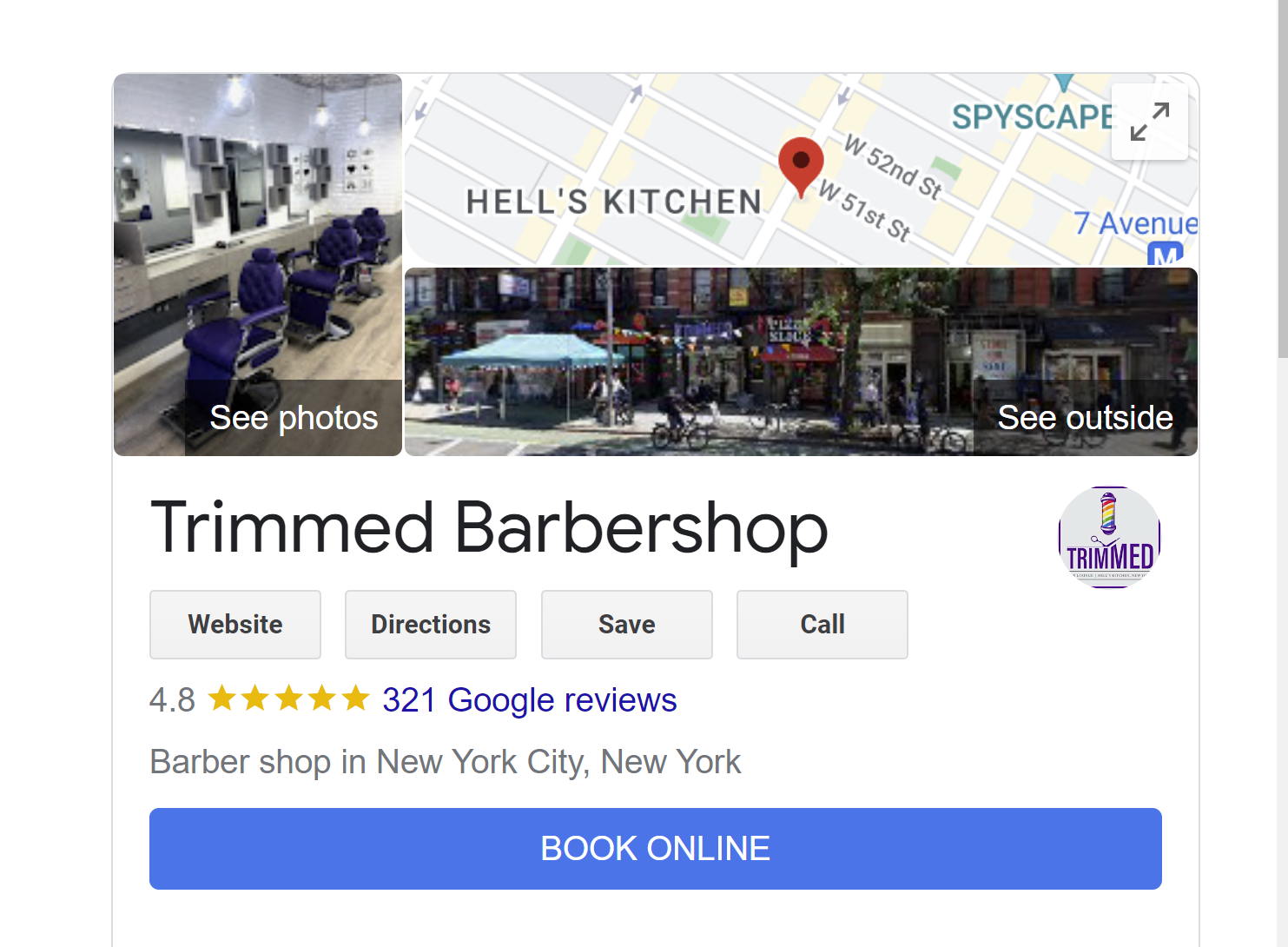
Task: Save this barbershop to your list
Action: 627,625
